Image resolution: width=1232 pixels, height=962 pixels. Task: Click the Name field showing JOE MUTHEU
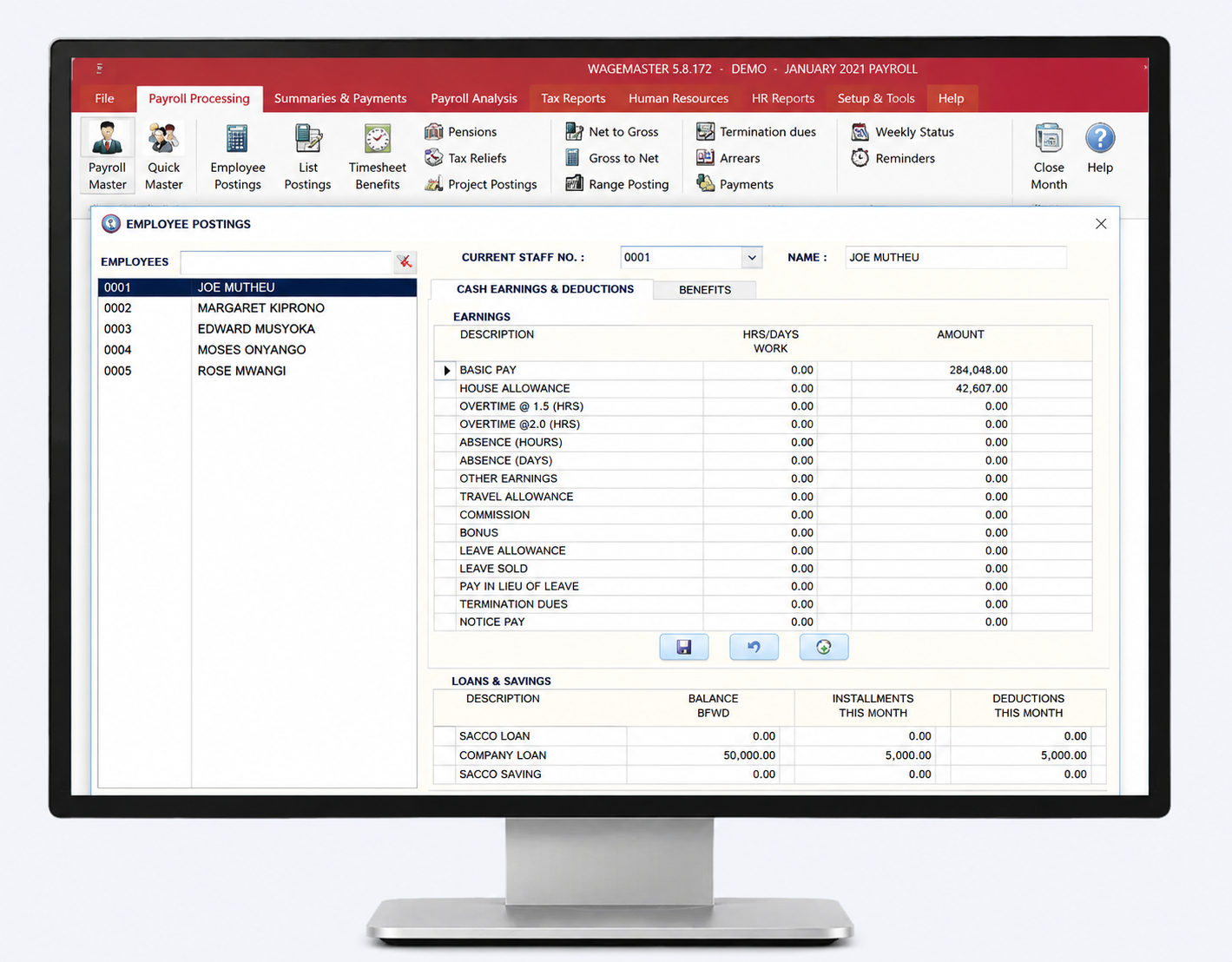[x=955, y=257]
